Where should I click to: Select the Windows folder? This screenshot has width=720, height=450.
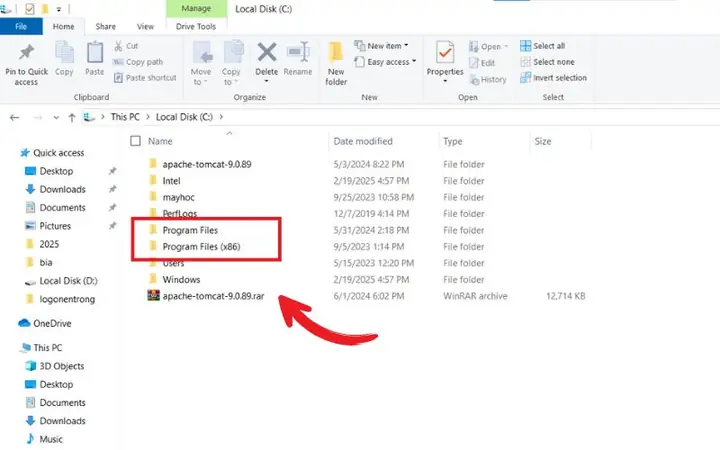(x=181, y=280)
